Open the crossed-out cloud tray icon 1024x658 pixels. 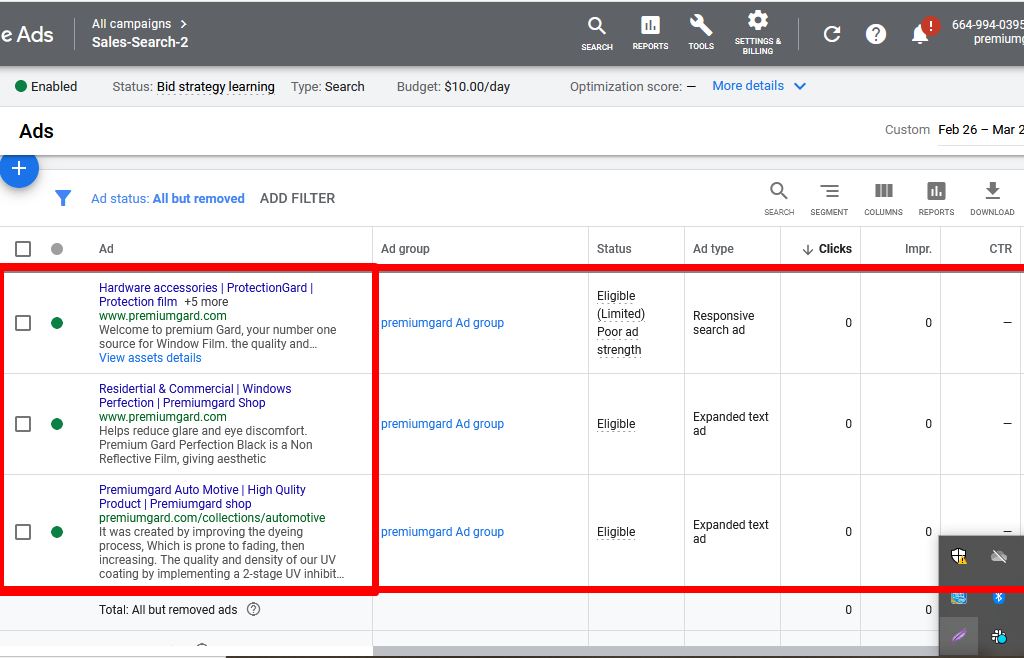[x=999, y=556]
